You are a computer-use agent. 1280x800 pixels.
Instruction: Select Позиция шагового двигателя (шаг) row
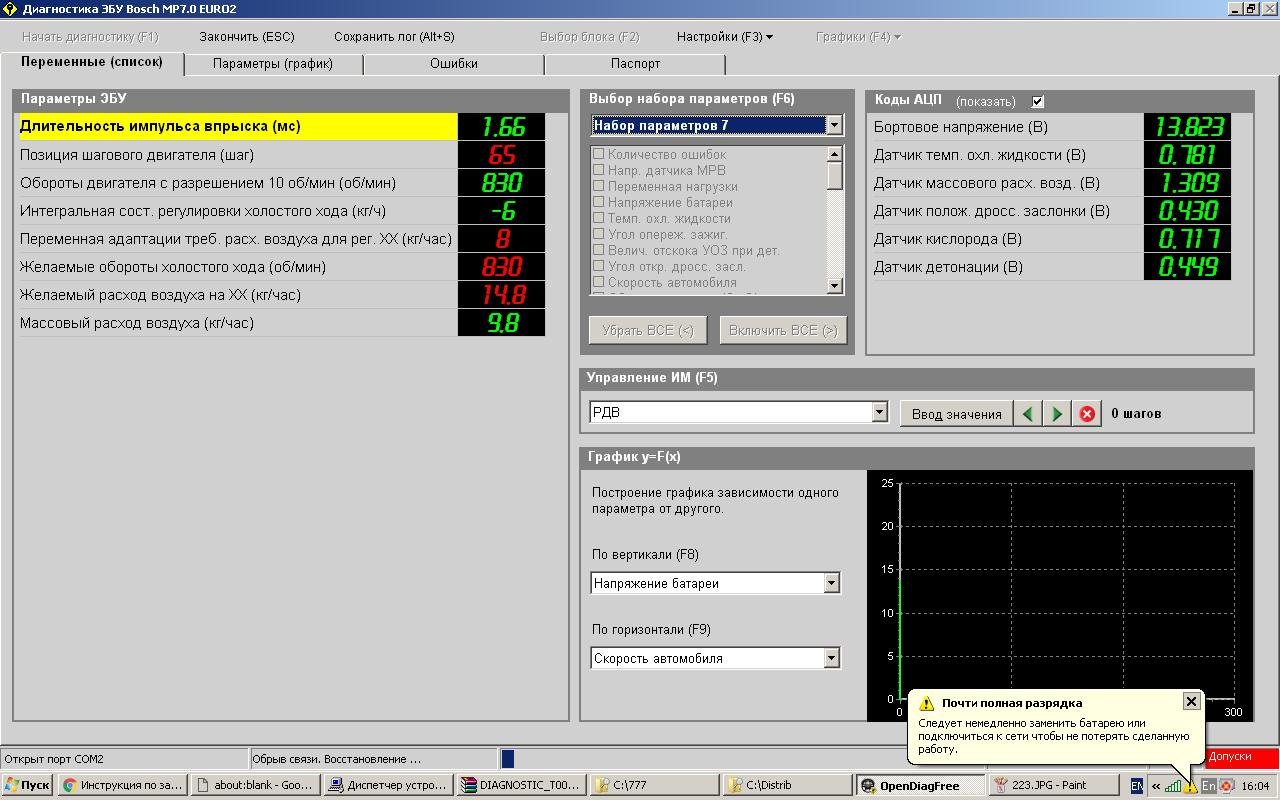click(x=282, y=155)
